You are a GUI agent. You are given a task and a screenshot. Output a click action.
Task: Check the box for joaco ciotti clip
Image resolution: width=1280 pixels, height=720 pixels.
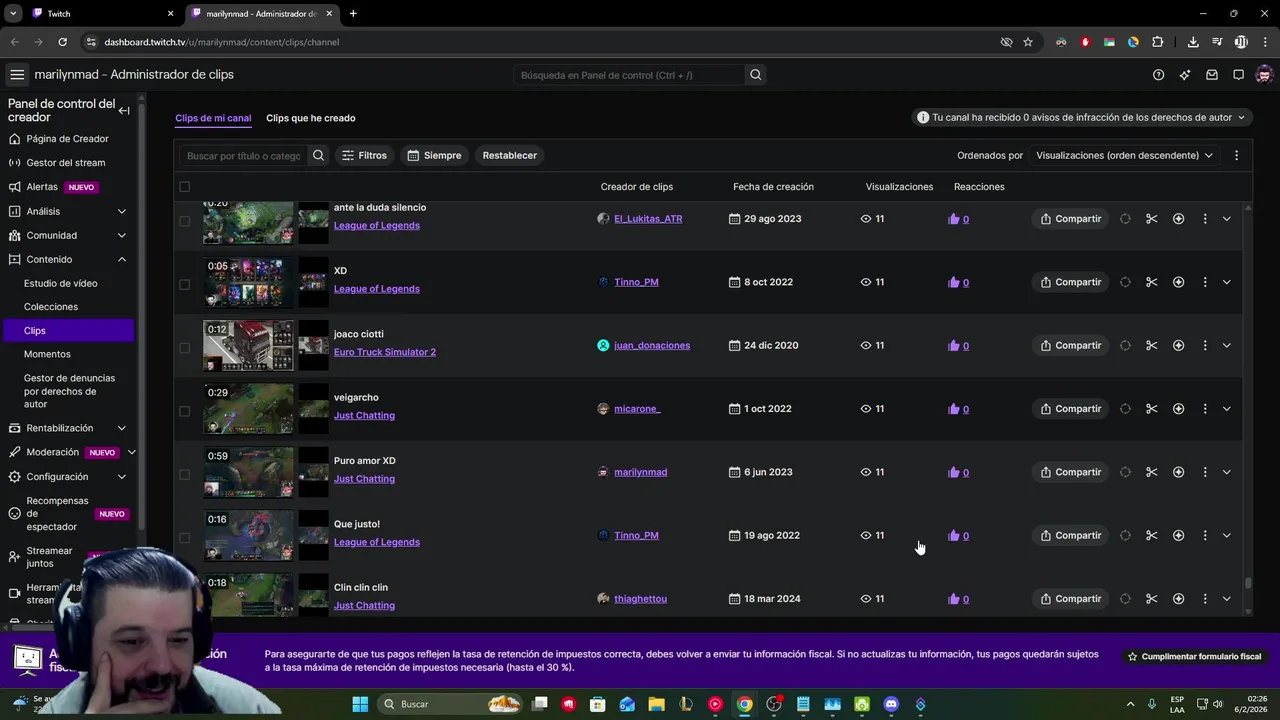[x=184, y=348]
